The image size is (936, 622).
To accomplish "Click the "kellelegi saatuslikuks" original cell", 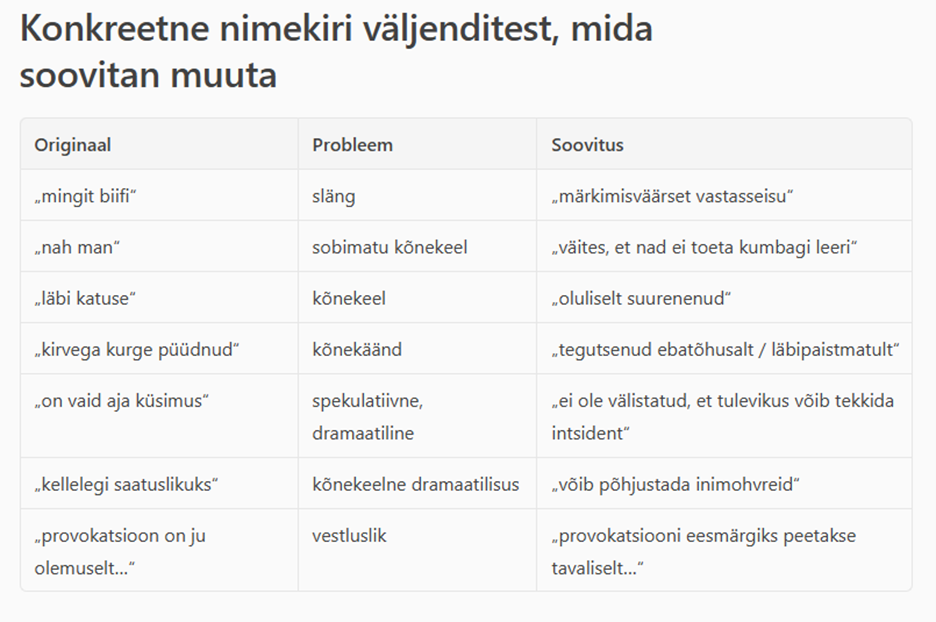I will 126,485.
